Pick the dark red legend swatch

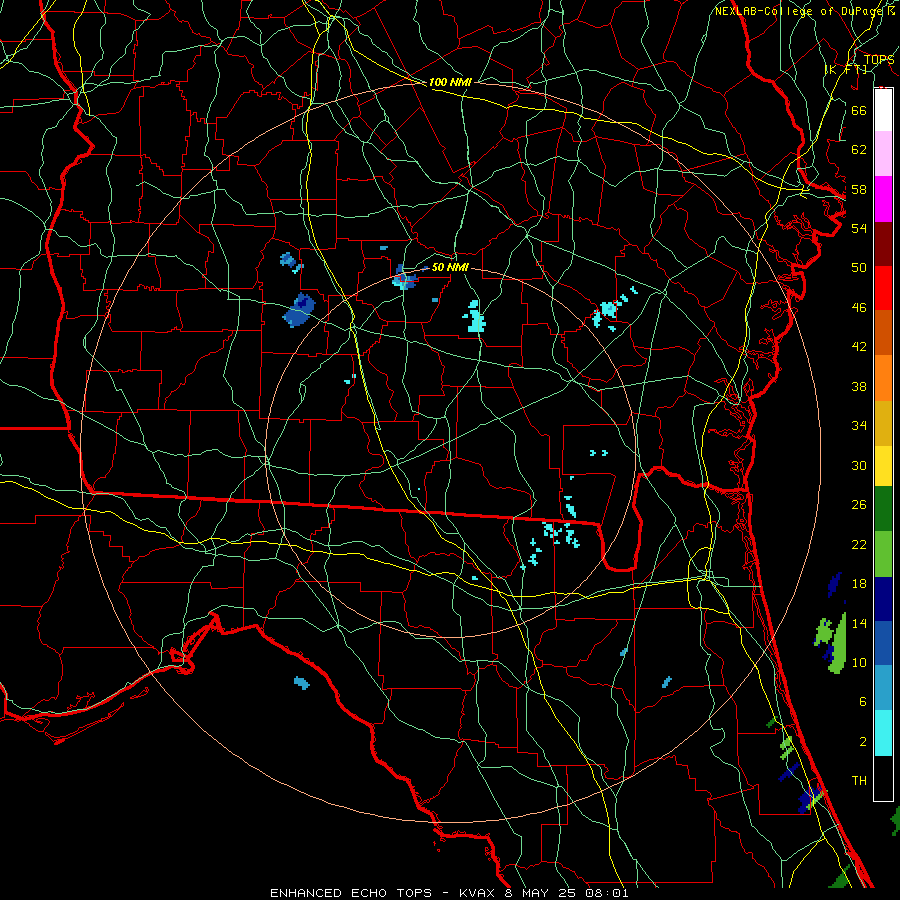coord(883,245)
